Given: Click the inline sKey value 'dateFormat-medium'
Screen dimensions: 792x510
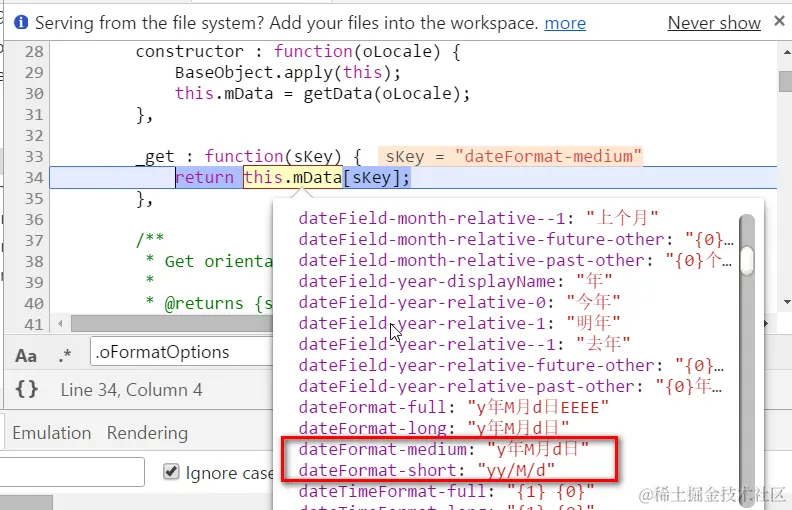Looking at the screenshot, I should pyautogui.click(x=548, y=157).
